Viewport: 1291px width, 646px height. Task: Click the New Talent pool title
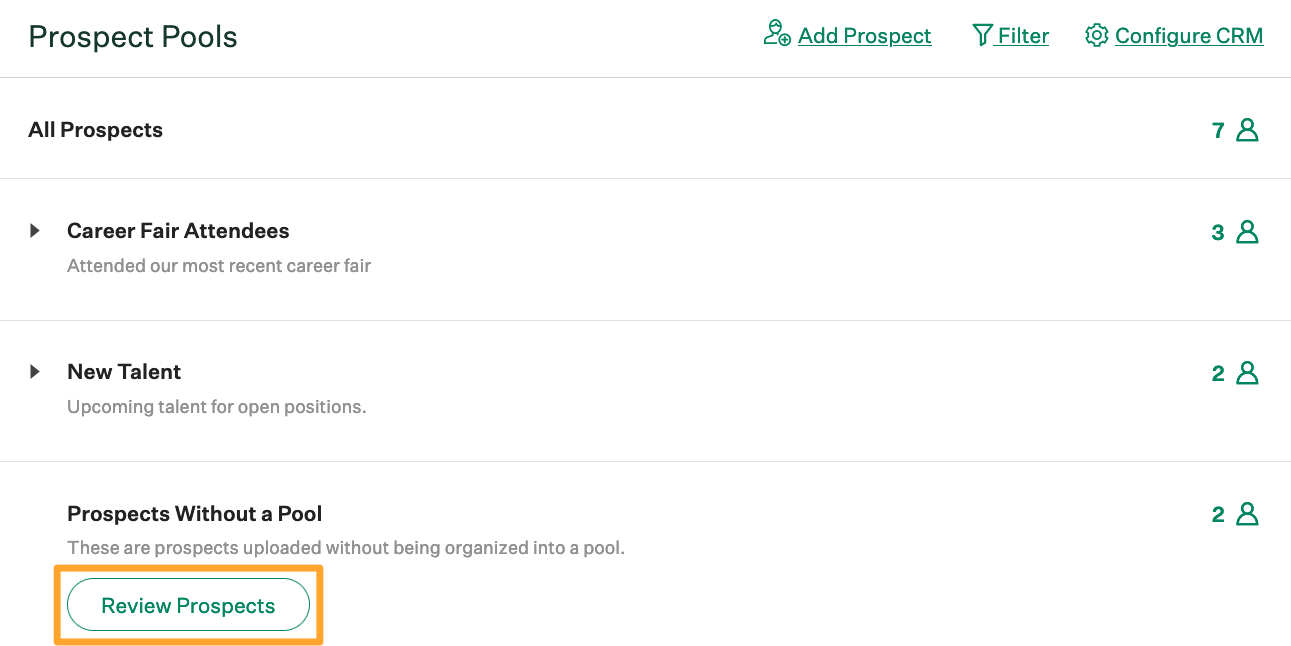[x=124, y=371]
